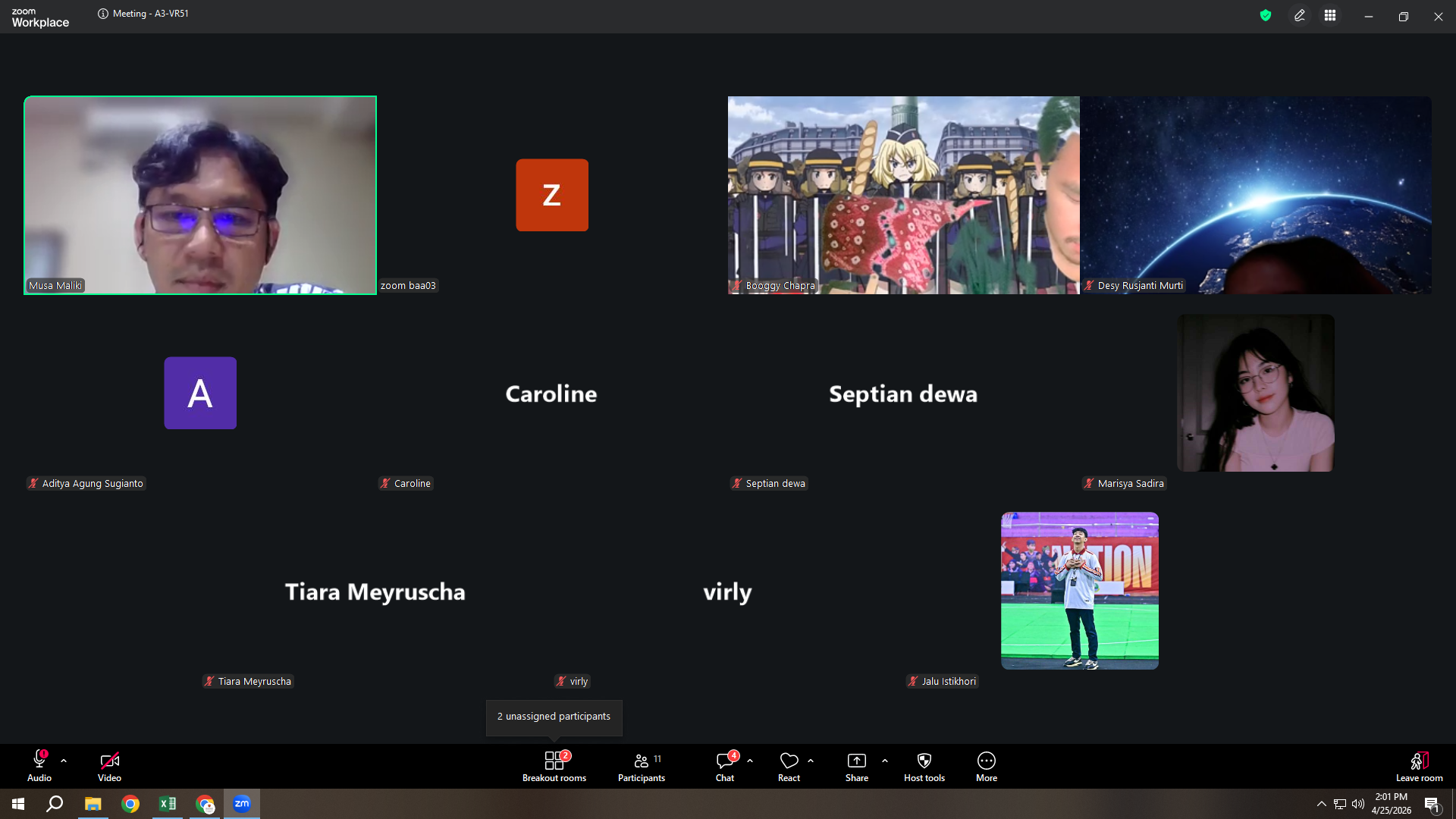The height and width of the screenshot is (819, 1456).
Task: Open the network icon in system tray
Action: coord(1340,804)
